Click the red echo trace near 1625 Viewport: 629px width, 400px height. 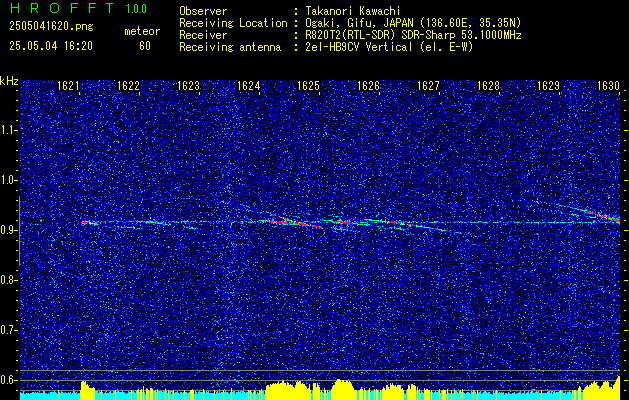tap(295, 223)
